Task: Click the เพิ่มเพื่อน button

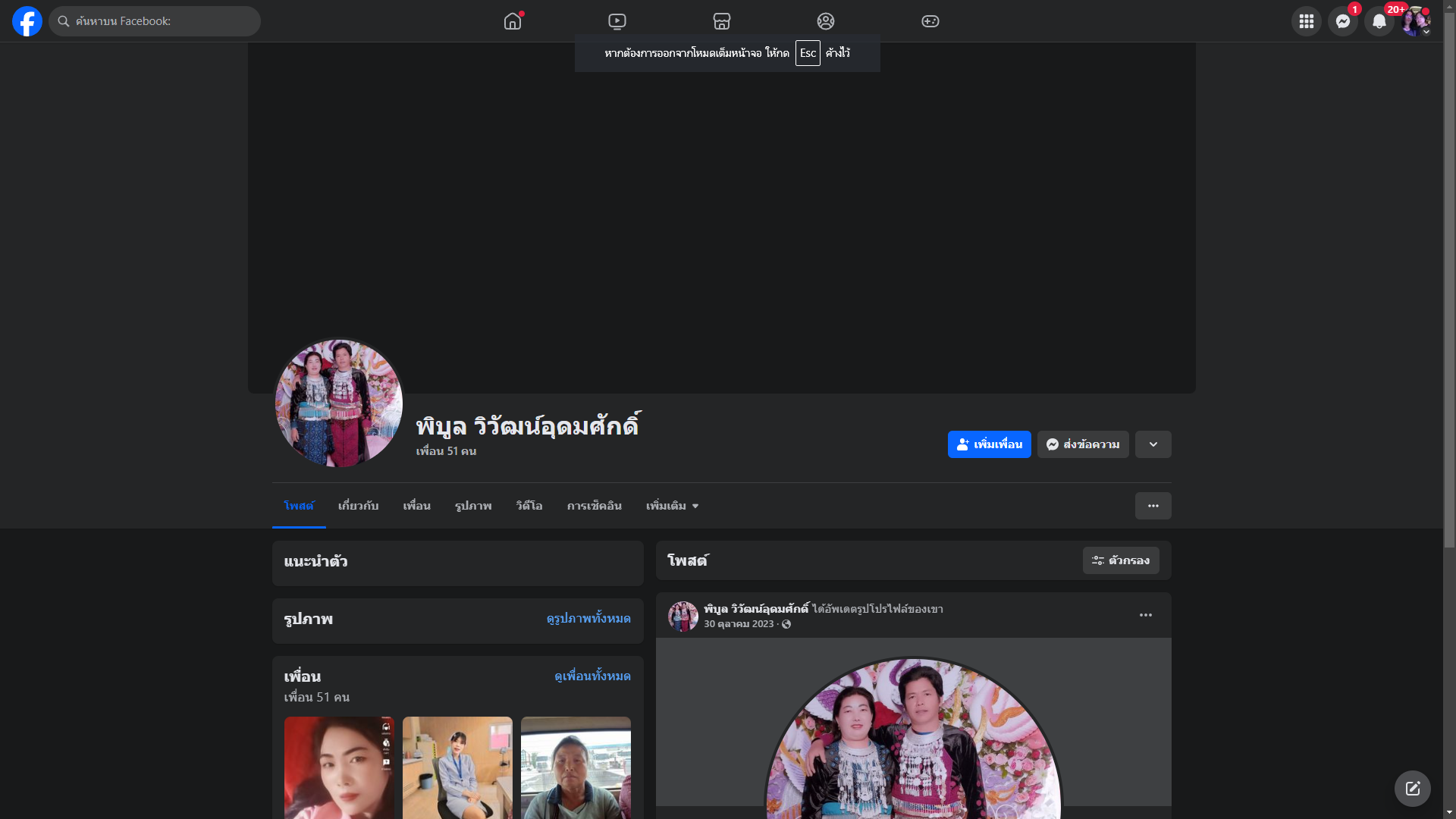Action: pyautogui.click(x=989, y=444)
